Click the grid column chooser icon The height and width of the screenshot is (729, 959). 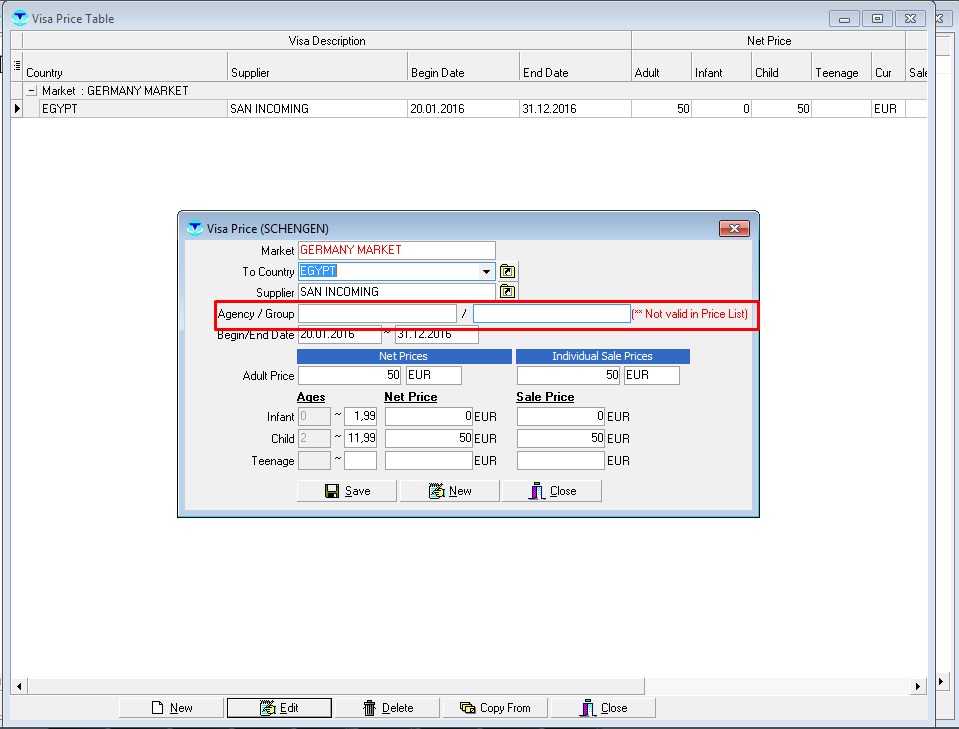click(16, 66)
